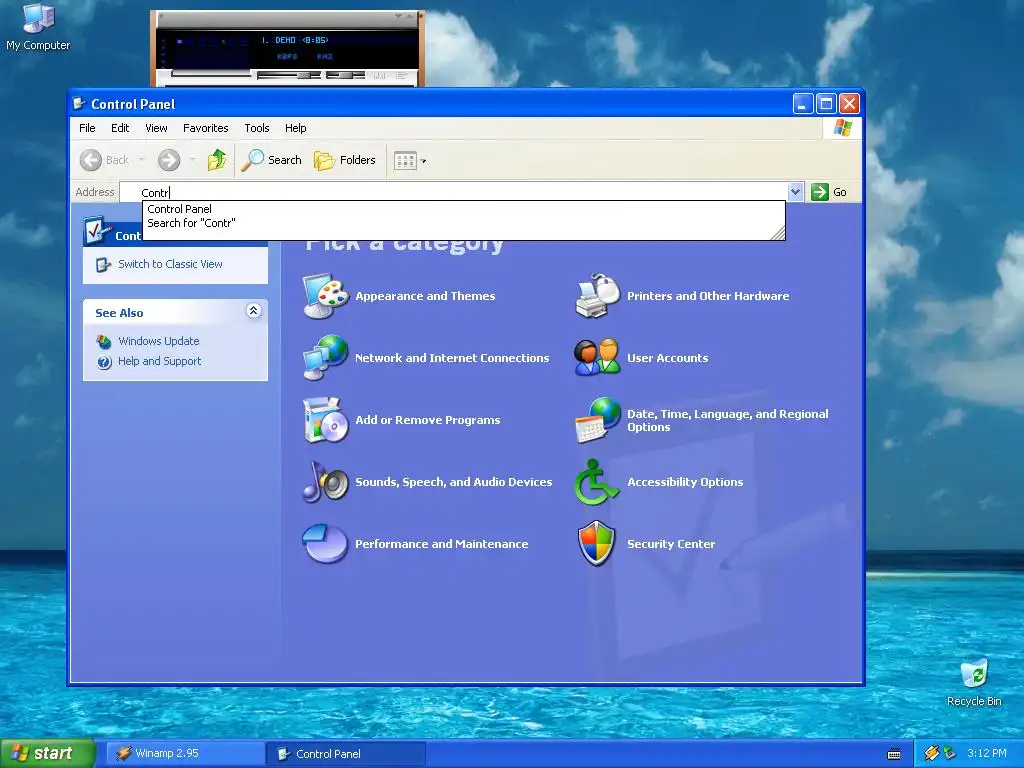Select Control Panel taskbar button
The width and height of the screenshot is (1024, 768).
pos(346,753)
